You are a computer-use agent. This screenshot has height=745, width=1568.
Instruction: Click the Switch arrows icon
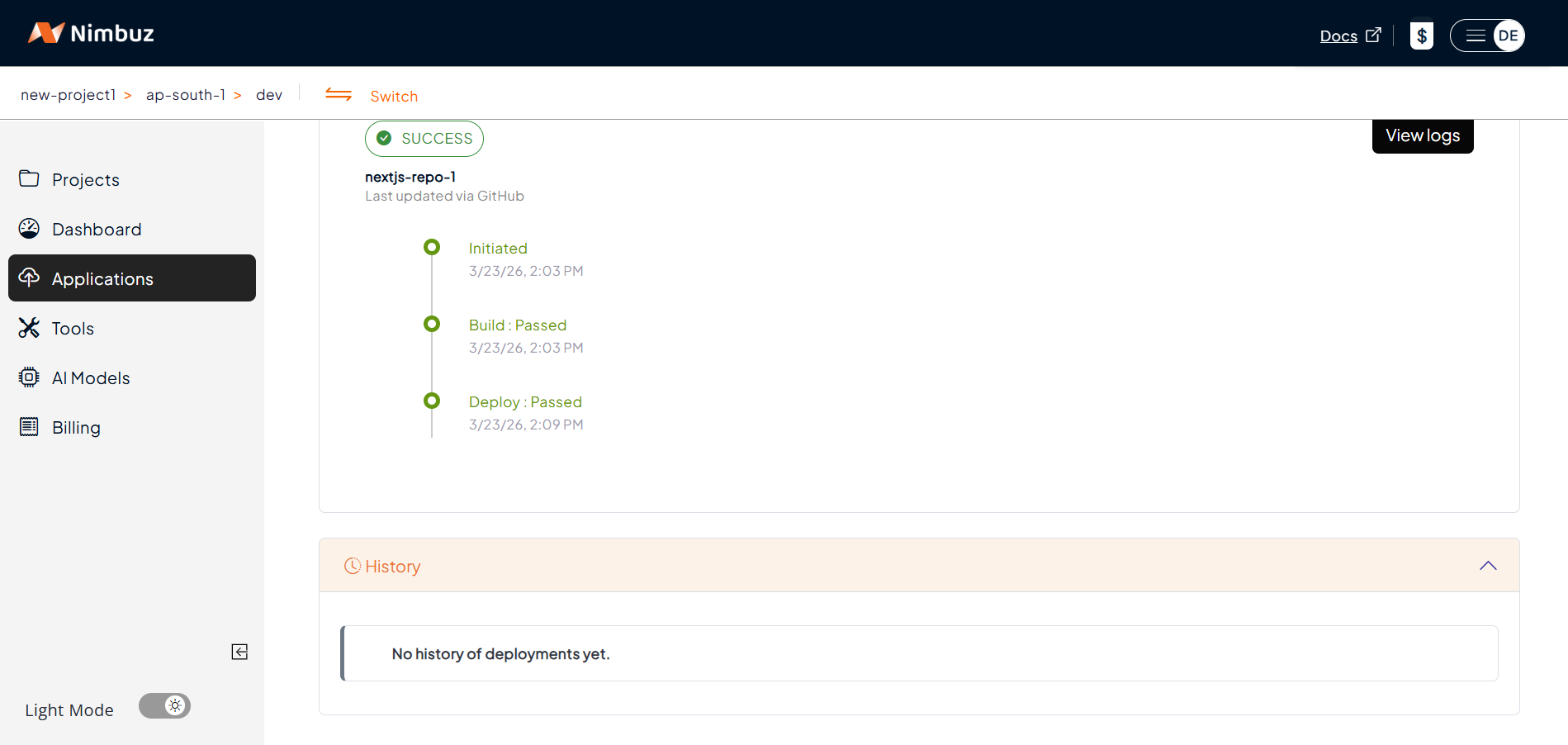click(x=339, y=95)
